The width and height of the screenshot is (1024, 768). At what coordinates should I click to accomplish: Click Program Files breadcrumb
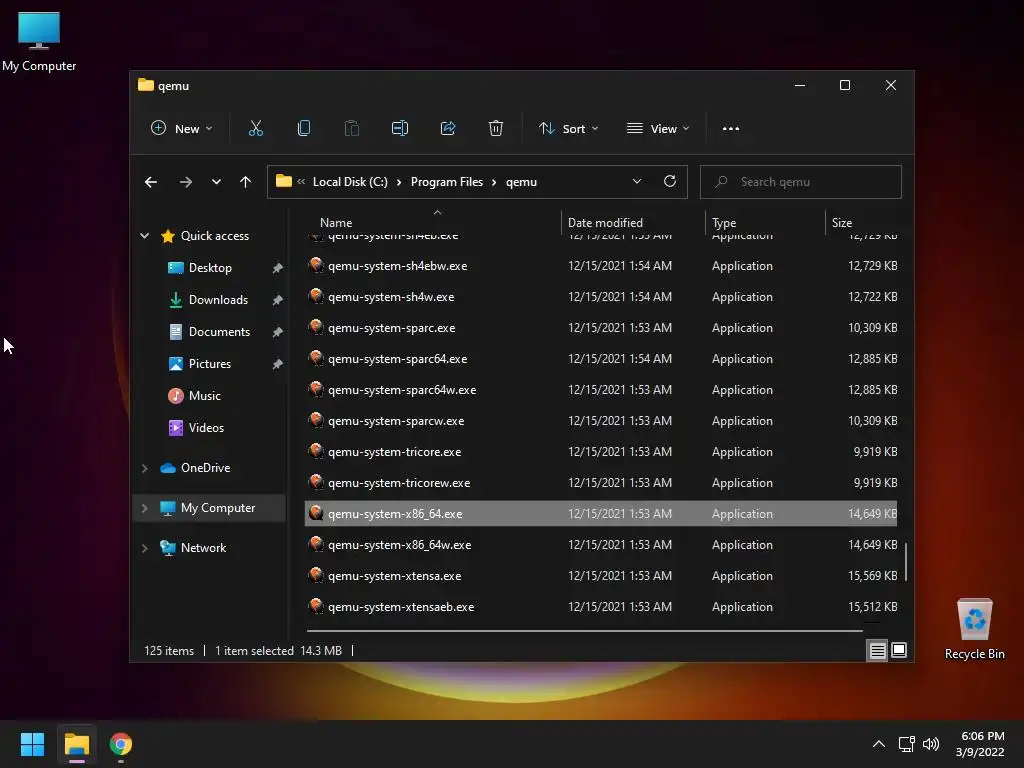pyautogui.click(x=447, y=182)
